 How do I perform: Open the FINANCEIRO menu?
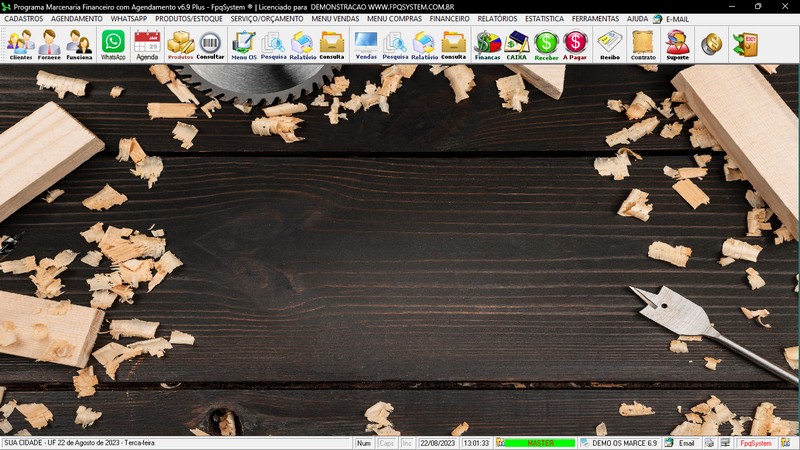click(449, 19)
